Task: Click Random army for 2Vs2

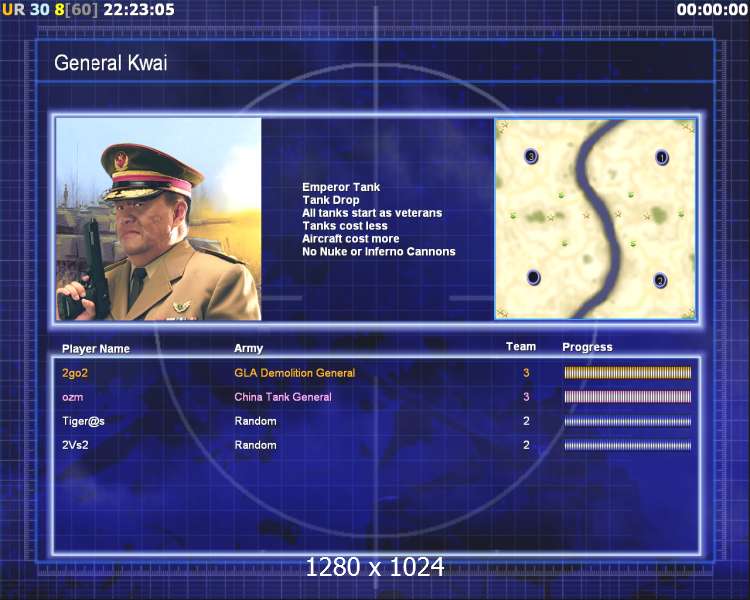Action: [255, 445]
